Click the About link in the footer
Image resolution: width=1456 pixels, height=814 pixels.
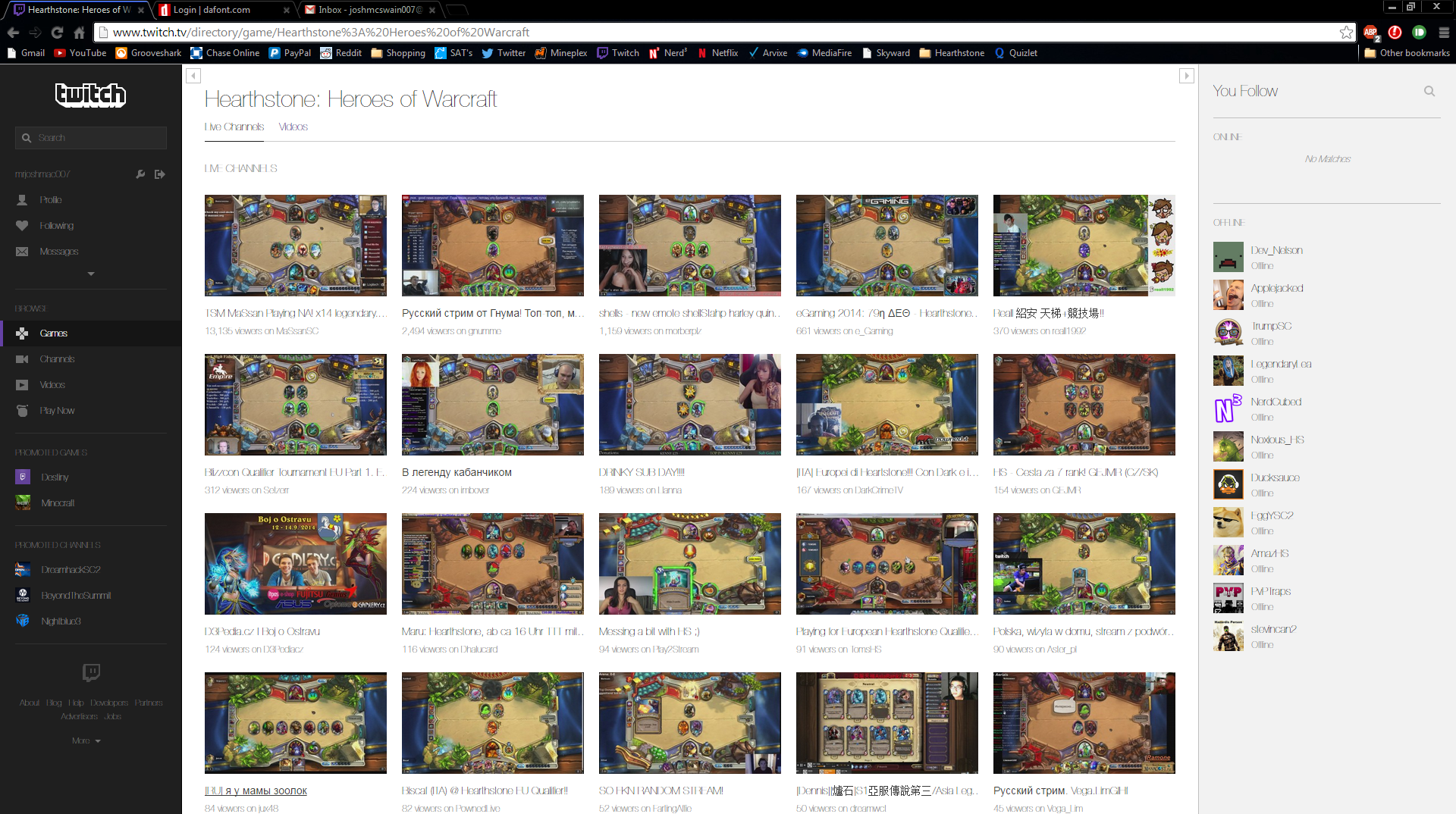[x=30, y=703]
